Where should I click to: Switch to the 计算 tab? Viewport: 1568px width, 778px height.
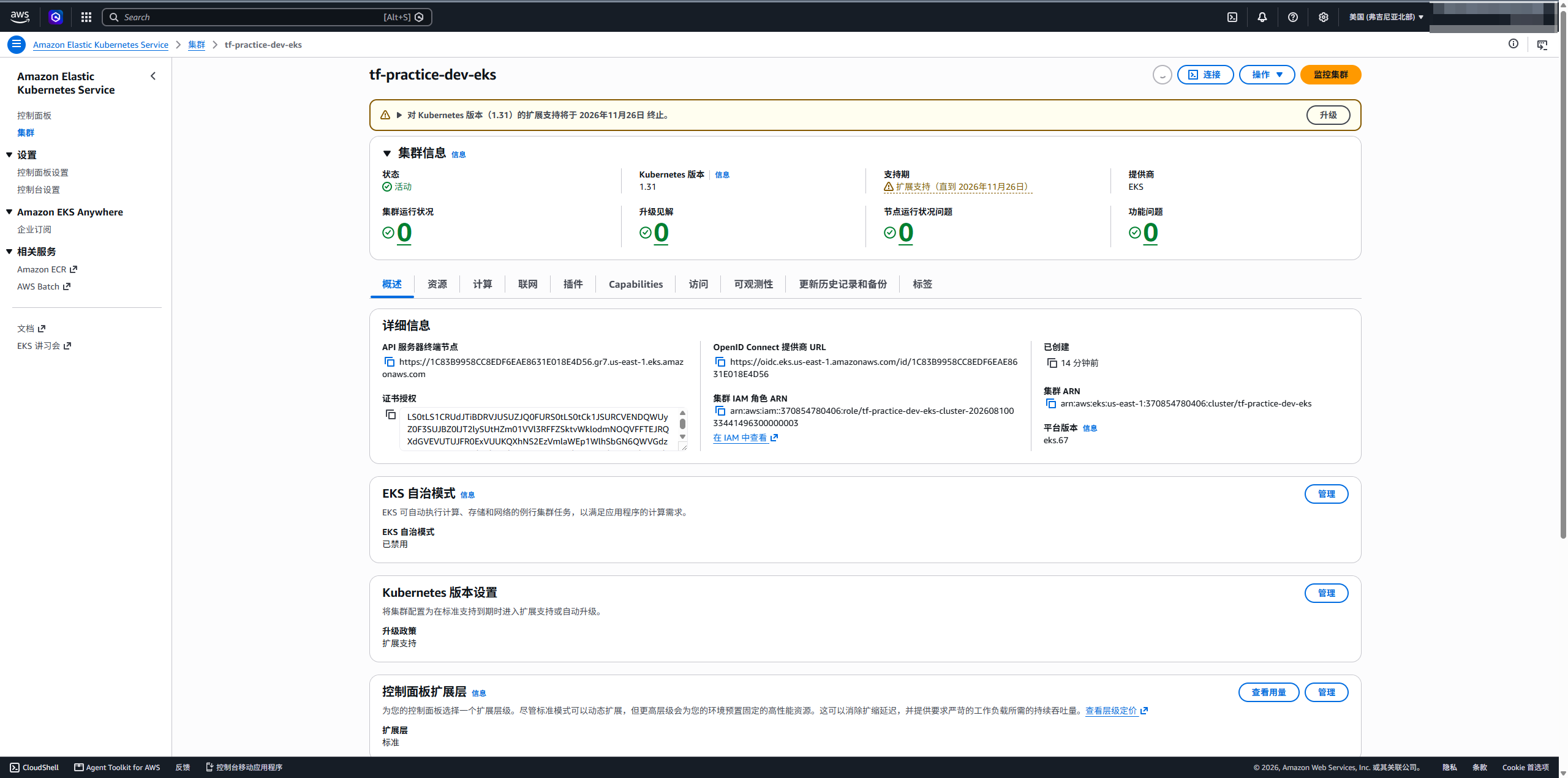[483, 284]
